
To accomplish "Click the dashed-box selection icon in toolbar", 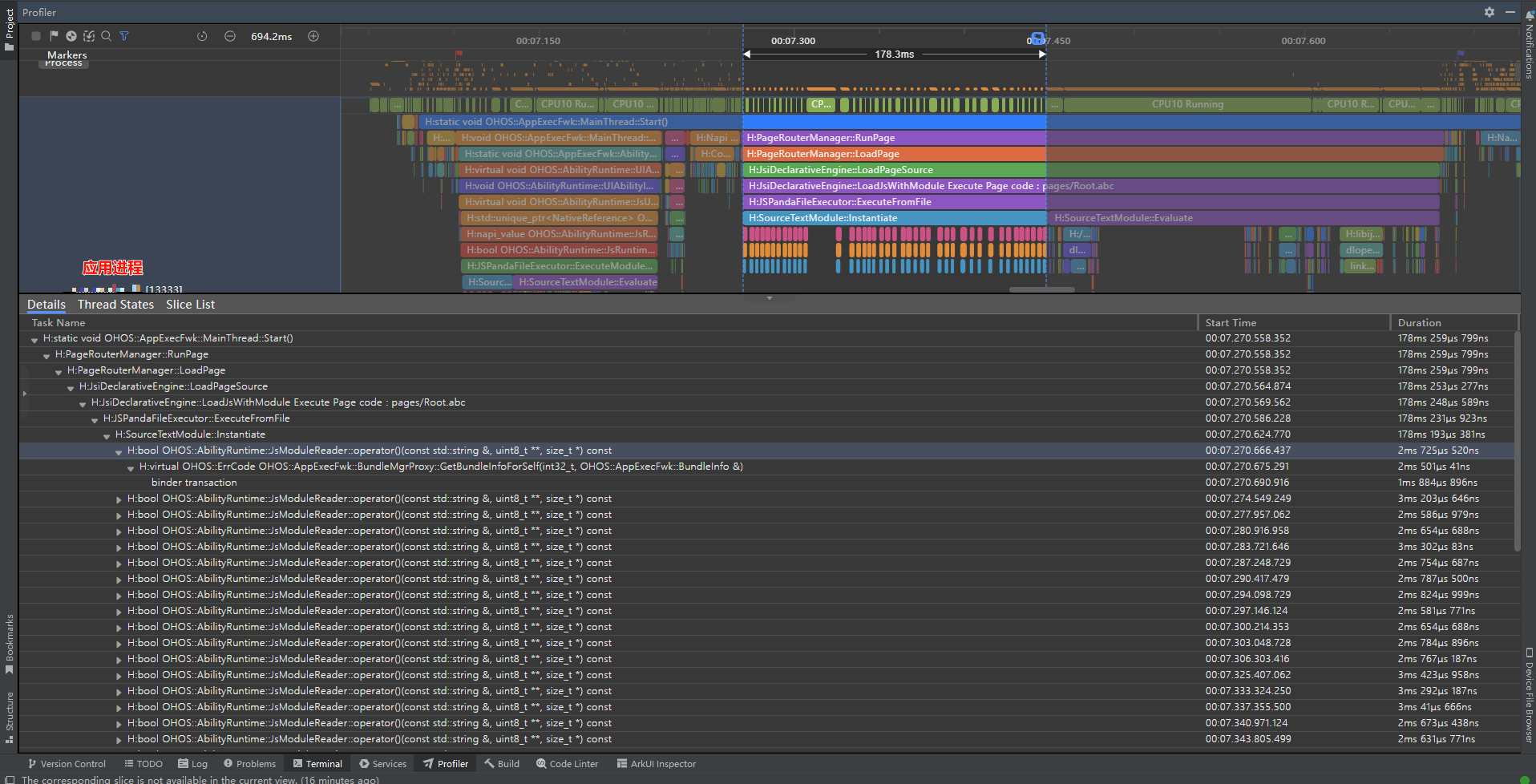I will click(89, 36).
